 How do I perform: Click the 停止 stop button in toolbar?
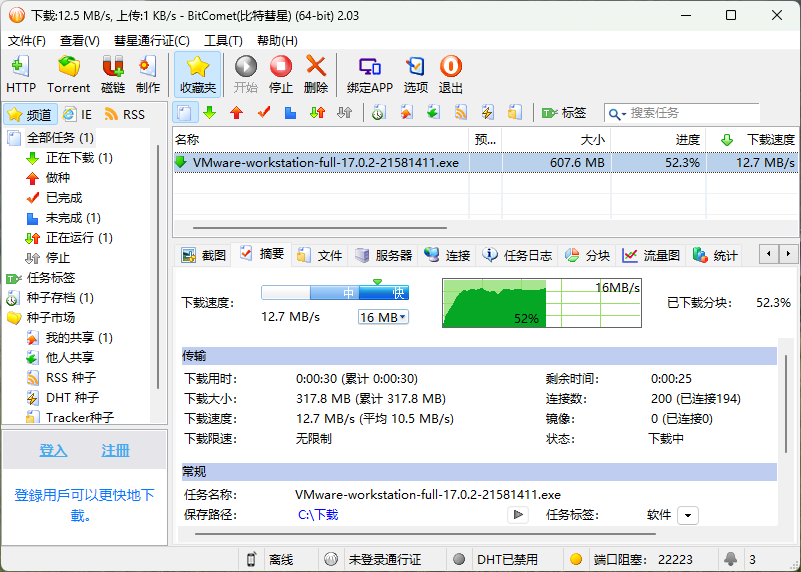point(280,74)
